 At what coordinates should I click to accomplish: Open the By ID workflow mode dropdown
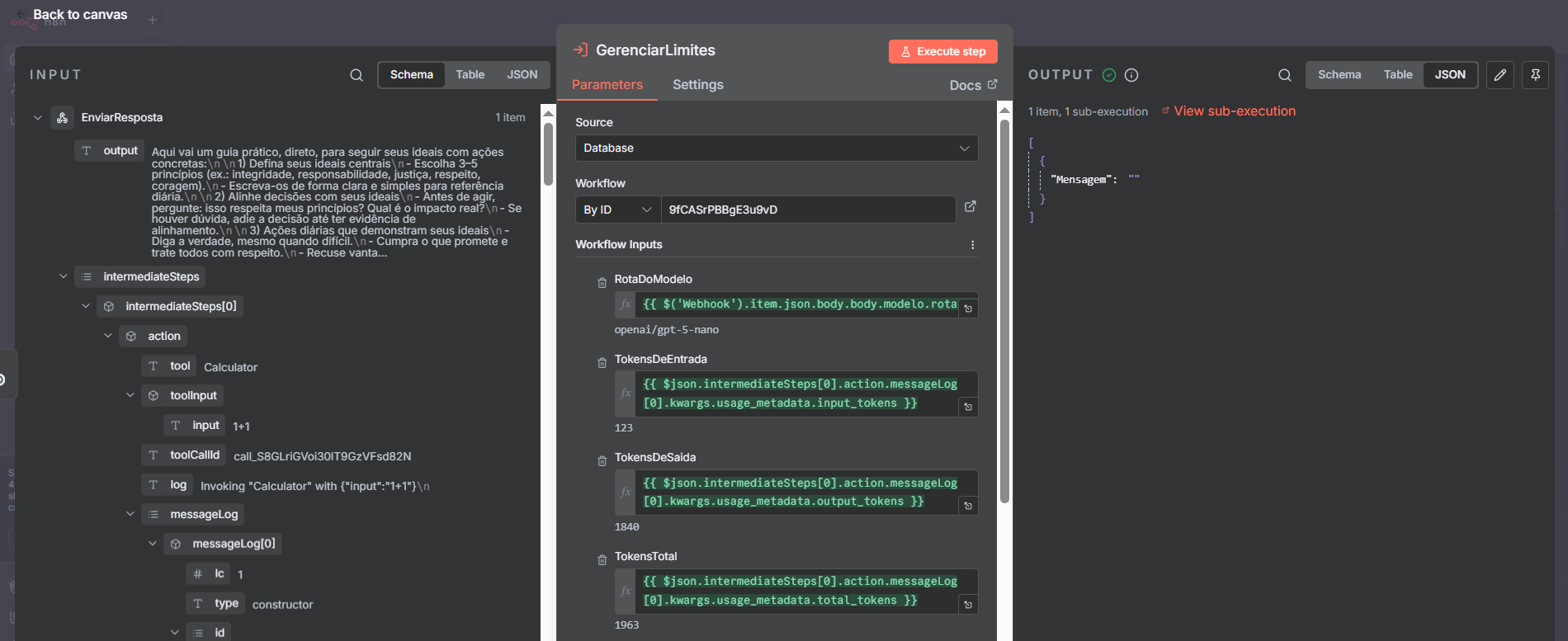coord(617,210)
